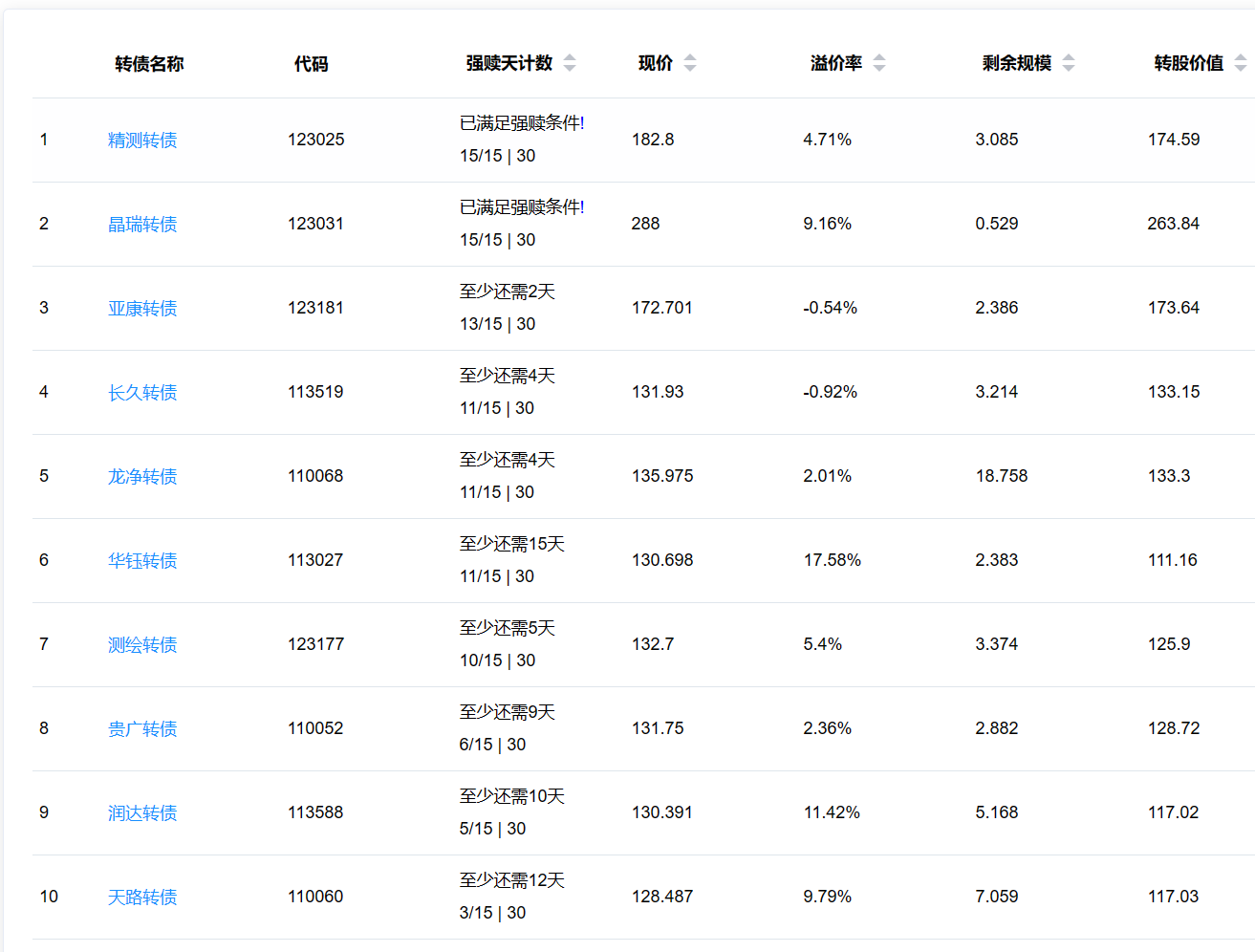Sort by 强赎天计数 using its sort arrows
Image resolution: width=1255 pixels, height=952 pixels.
570,63
